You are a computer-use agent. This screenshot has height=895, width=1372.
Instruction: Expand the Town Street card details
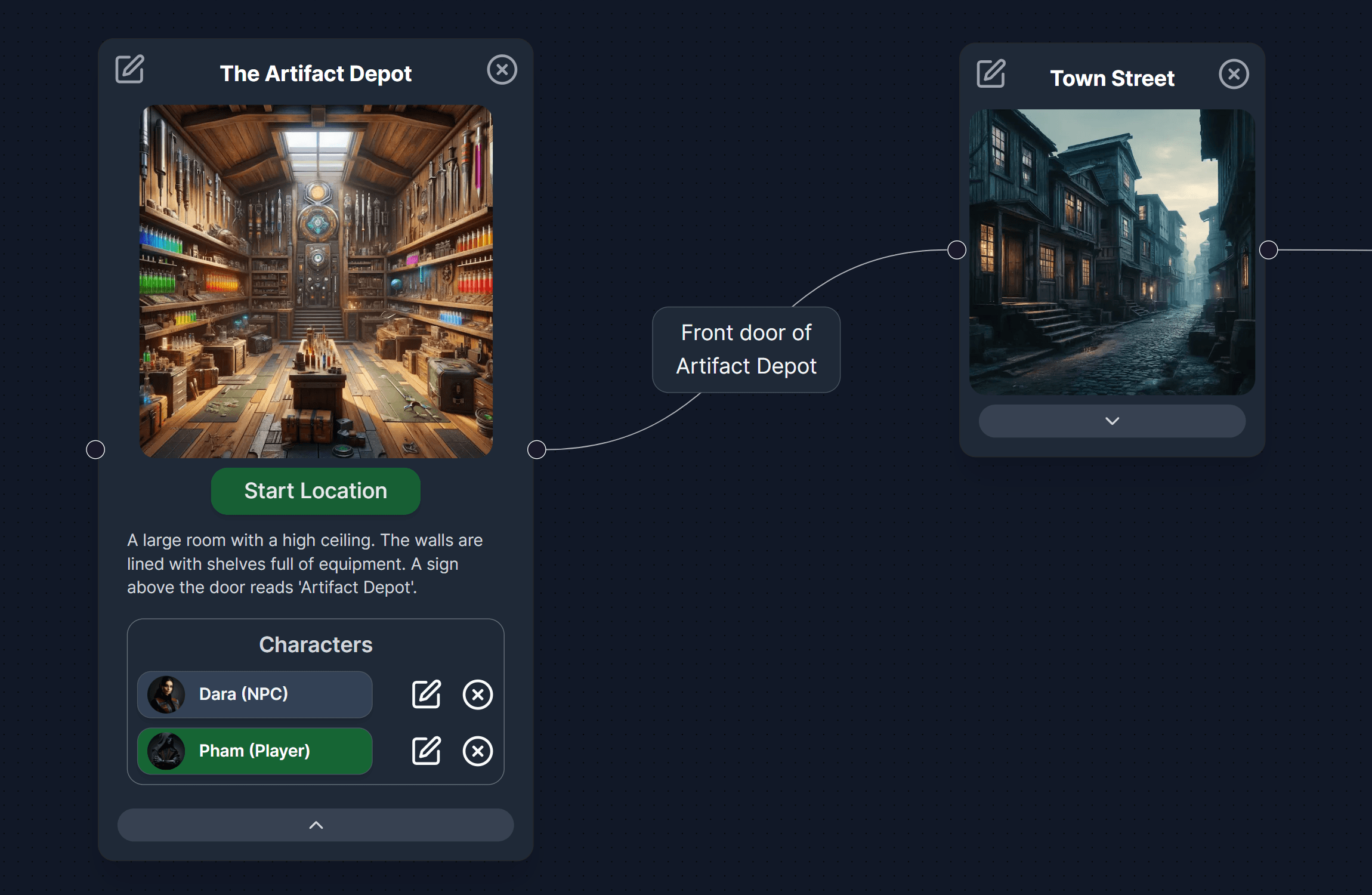click(1113, 420)
